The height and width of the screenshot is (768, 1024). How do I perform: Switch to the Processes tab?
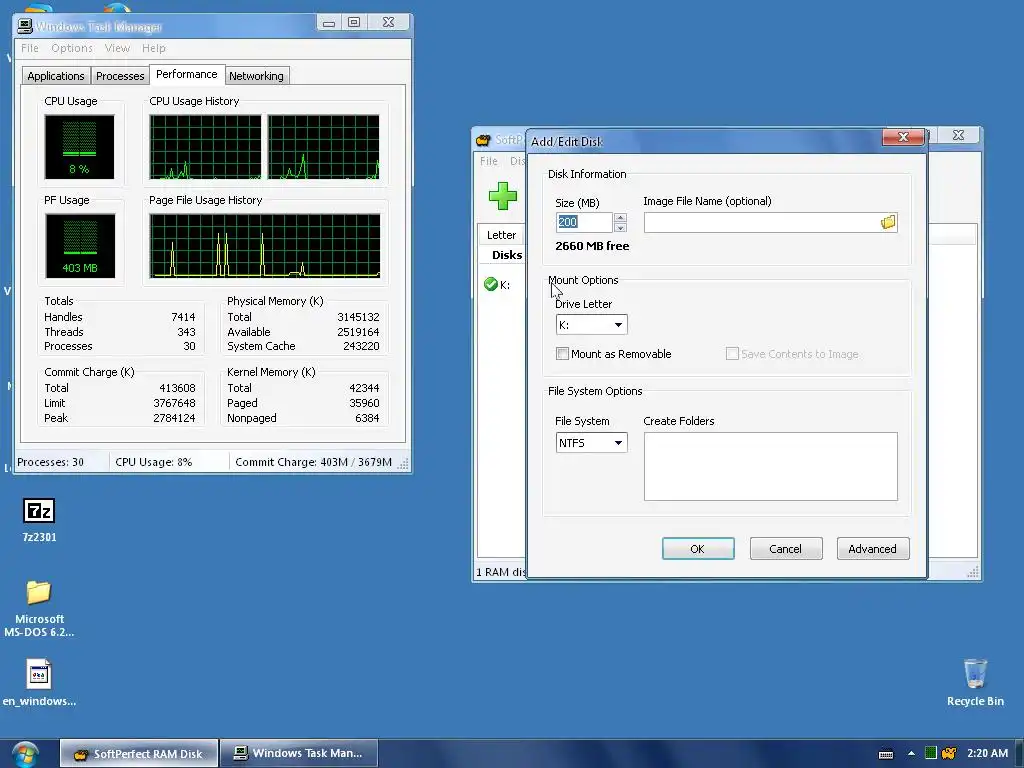coord(120,76)
